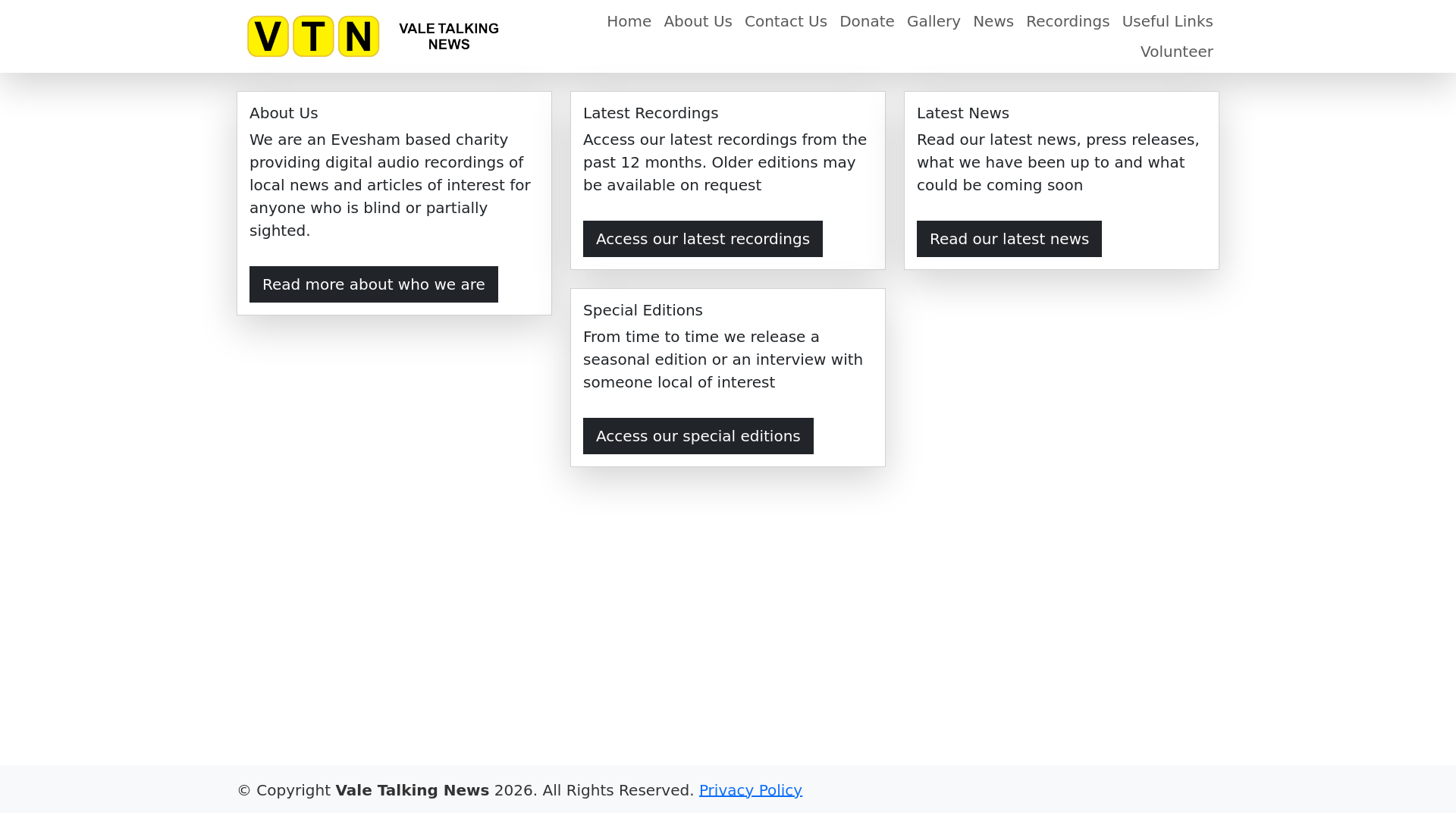
Task: Click the seasonal edition description text
Action: tap(723, 359)
